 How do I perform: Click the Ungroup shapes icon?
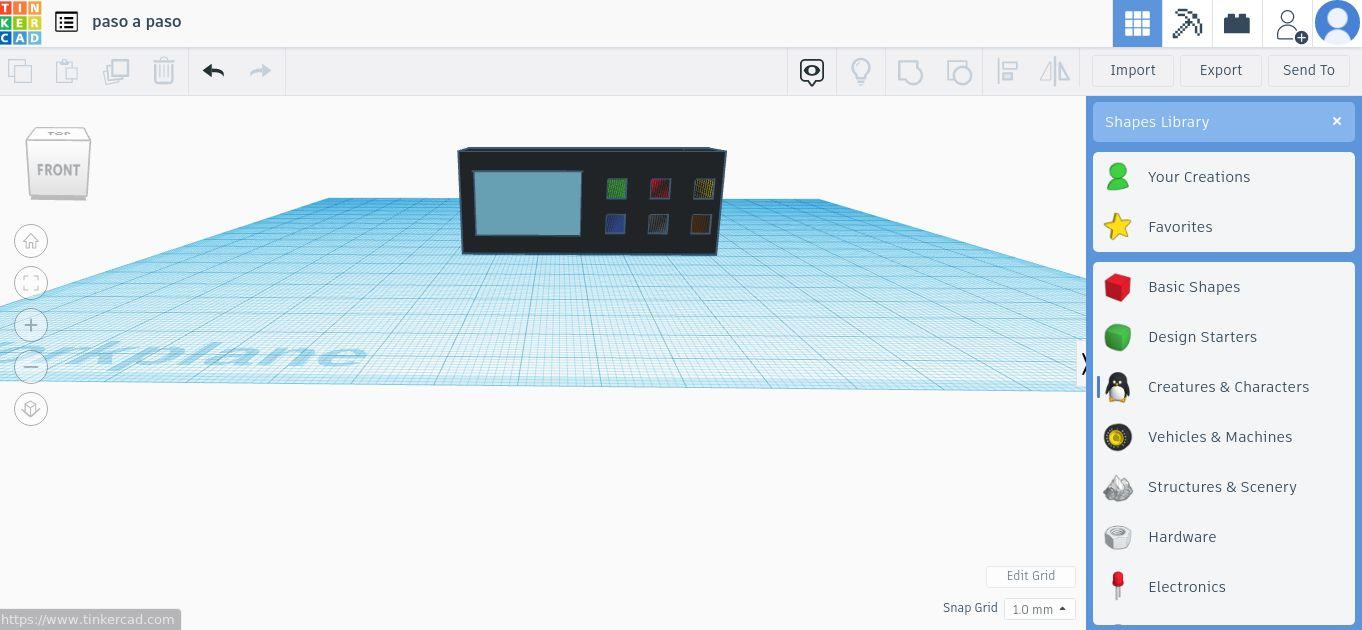coord(959,71)
